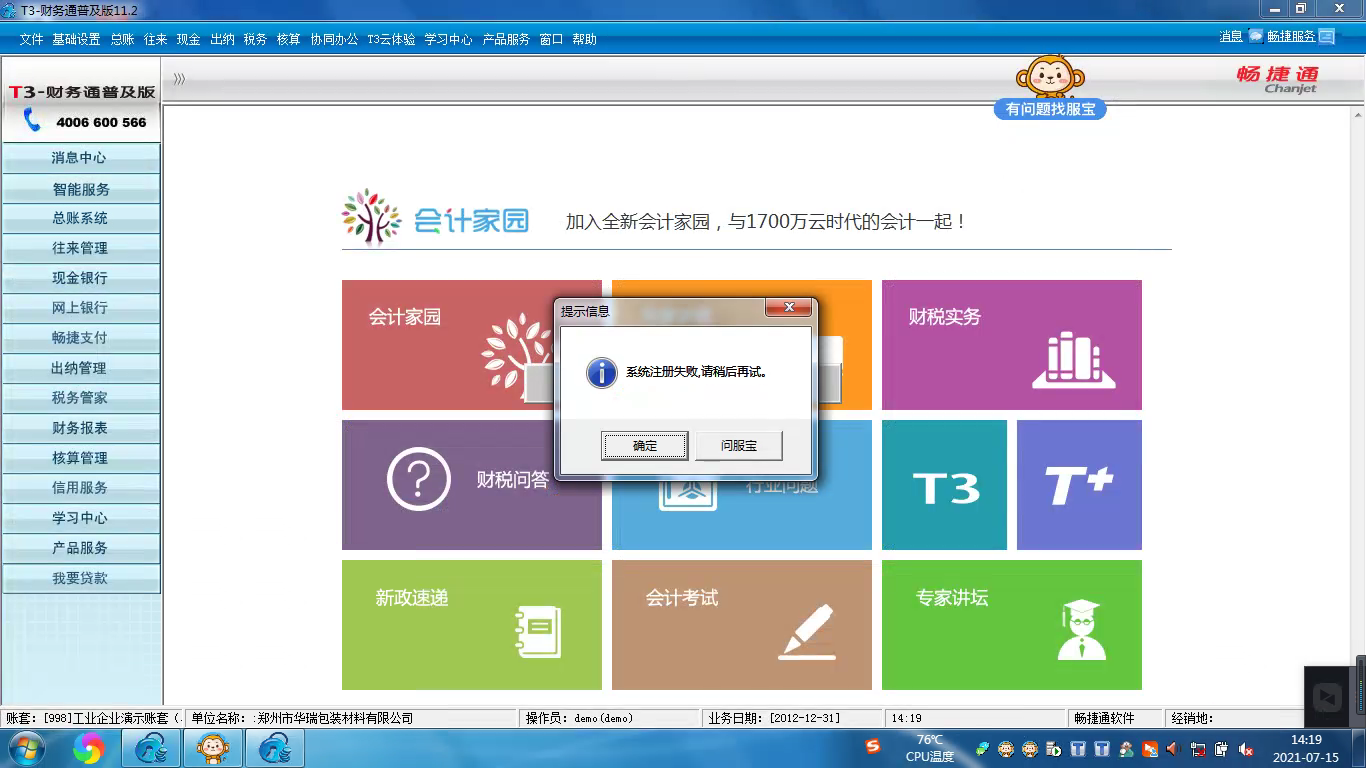Viewport: 1366px width, 768px height.
Task: Click the blue info icon in dialog
Action: [x=601, y=373]
